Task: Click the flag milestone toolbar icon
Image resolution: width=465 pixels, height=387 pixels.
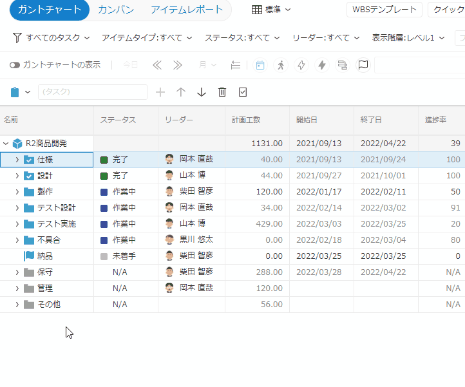Action: (363, 65)
